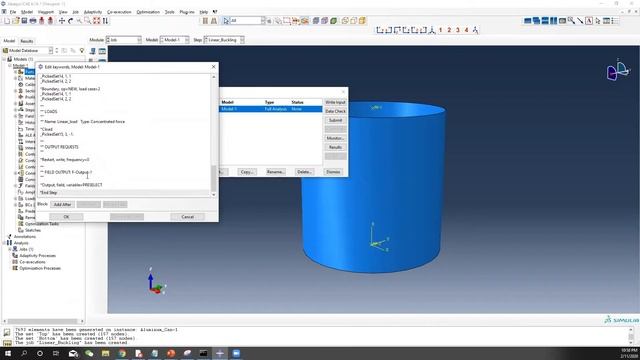Click the selection arrow tool icon

click(226, 21)
